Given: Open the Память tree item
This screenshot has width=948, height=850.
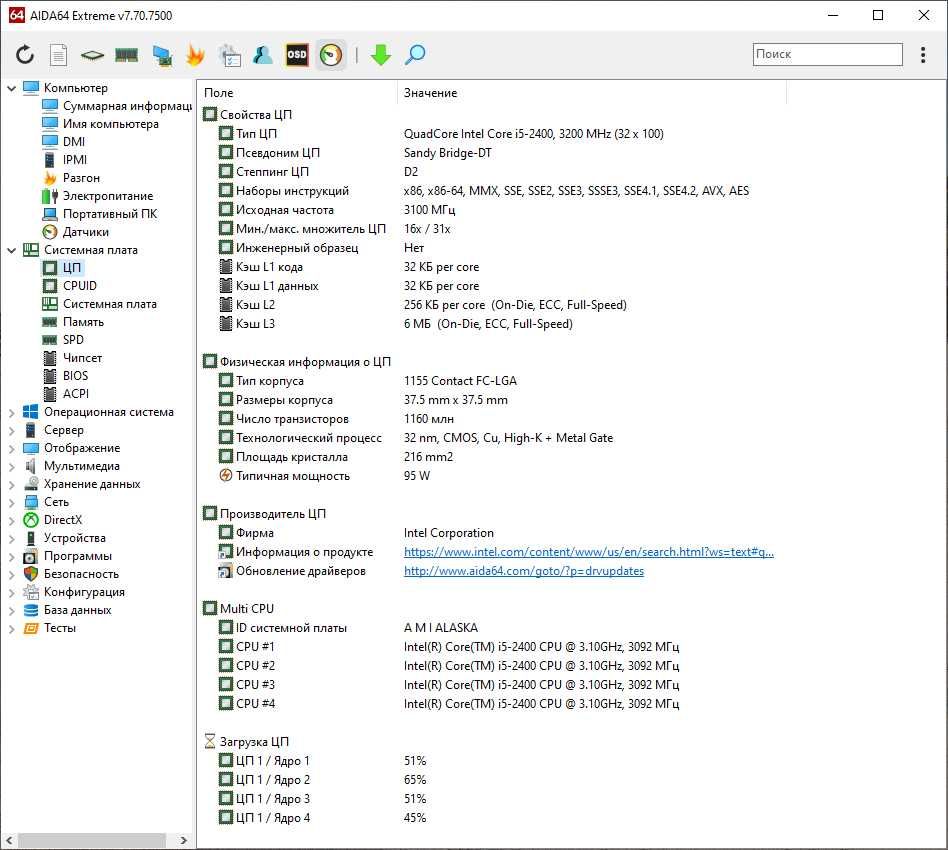Looking at the screenshot, I should tap(83, 322).
